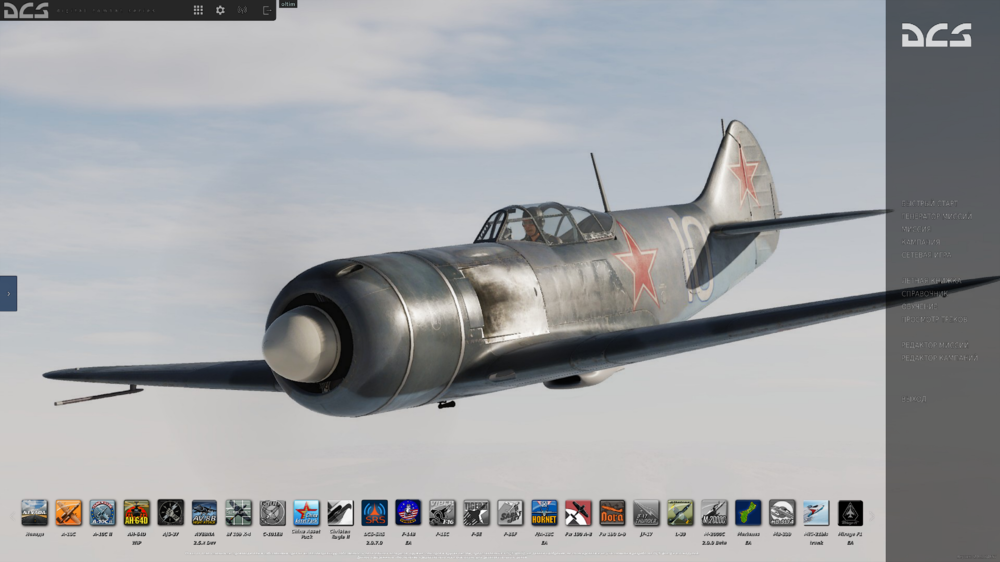Open МИССИЯ menu item

916,229
